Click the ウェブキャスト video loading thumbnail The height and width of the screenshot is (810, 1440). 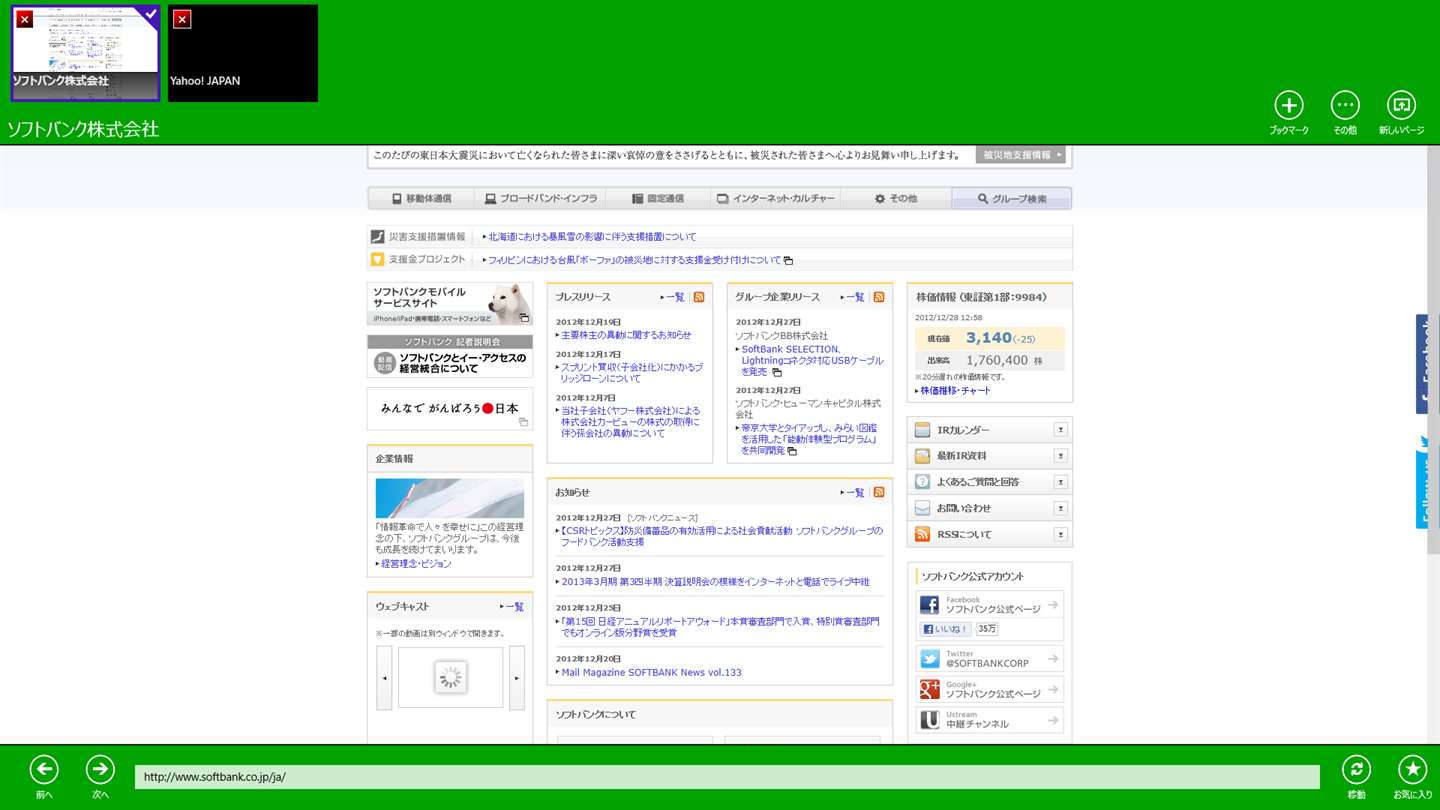(451, 678)
